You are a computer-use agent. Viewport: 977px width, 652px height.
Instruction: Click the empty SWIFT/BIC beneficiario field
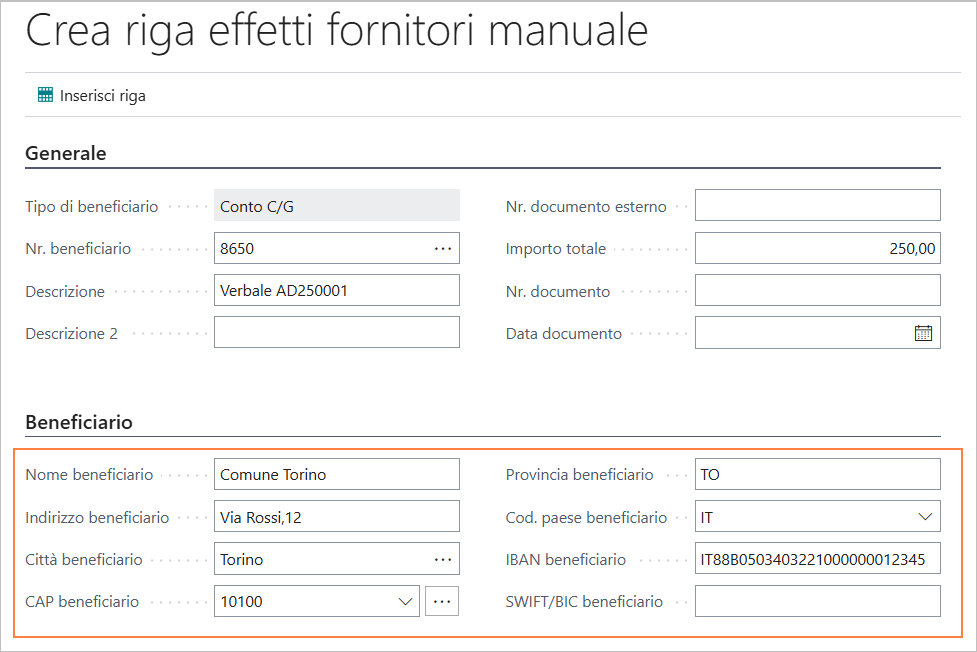tap(817, 602)
